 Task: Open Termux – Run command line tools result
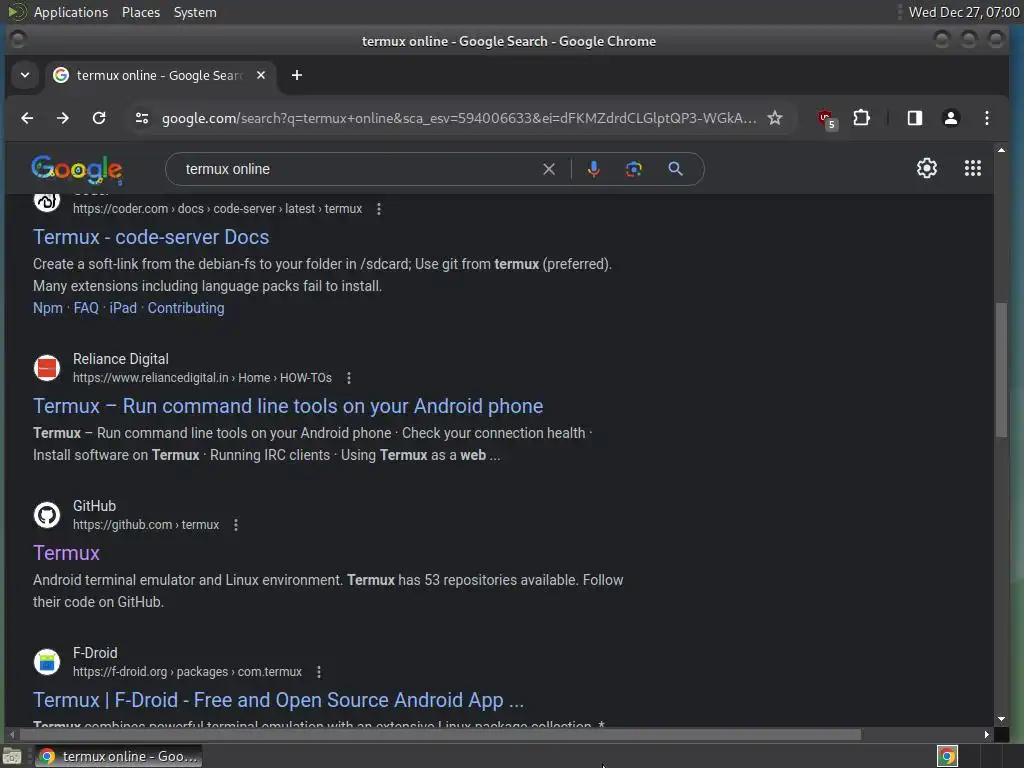tap(288, 406)
